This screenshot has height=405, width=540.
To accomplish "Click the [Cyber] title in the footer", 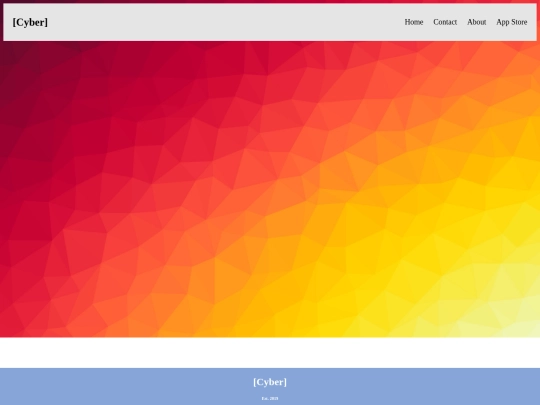I will 270,382.
